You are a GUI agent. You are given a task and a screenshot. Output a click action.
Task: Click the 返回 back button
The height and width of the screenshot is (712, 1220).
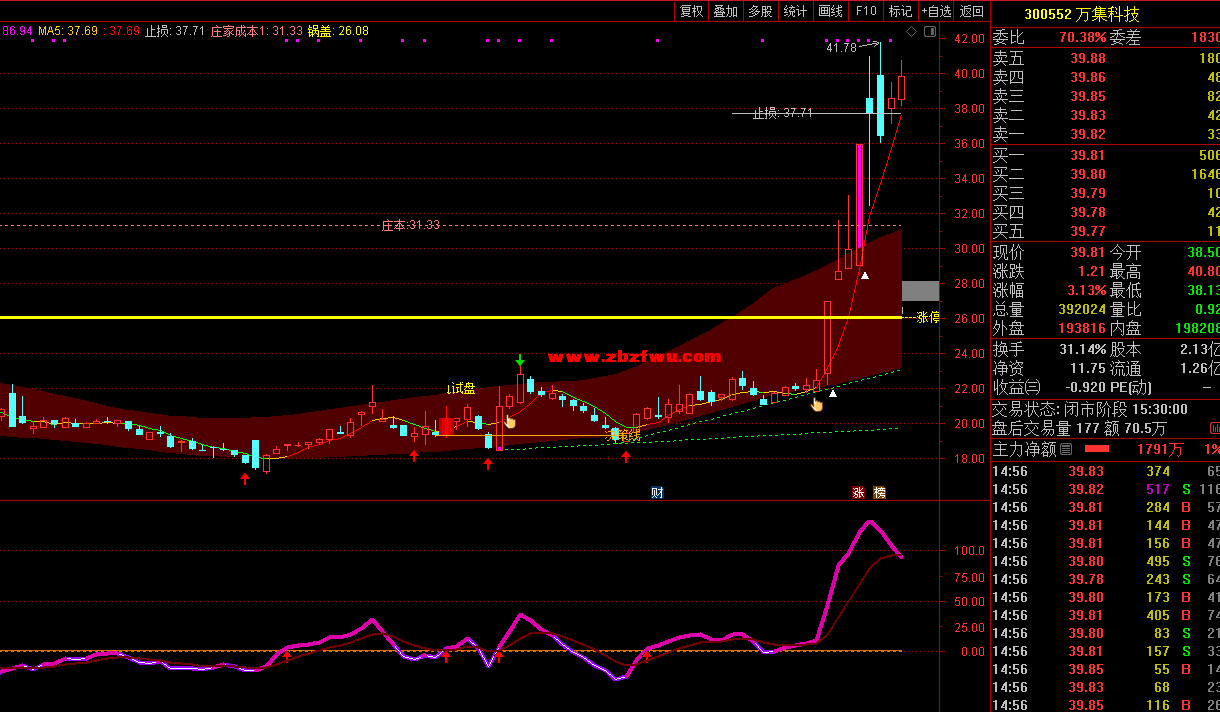[x=971, y=11]
